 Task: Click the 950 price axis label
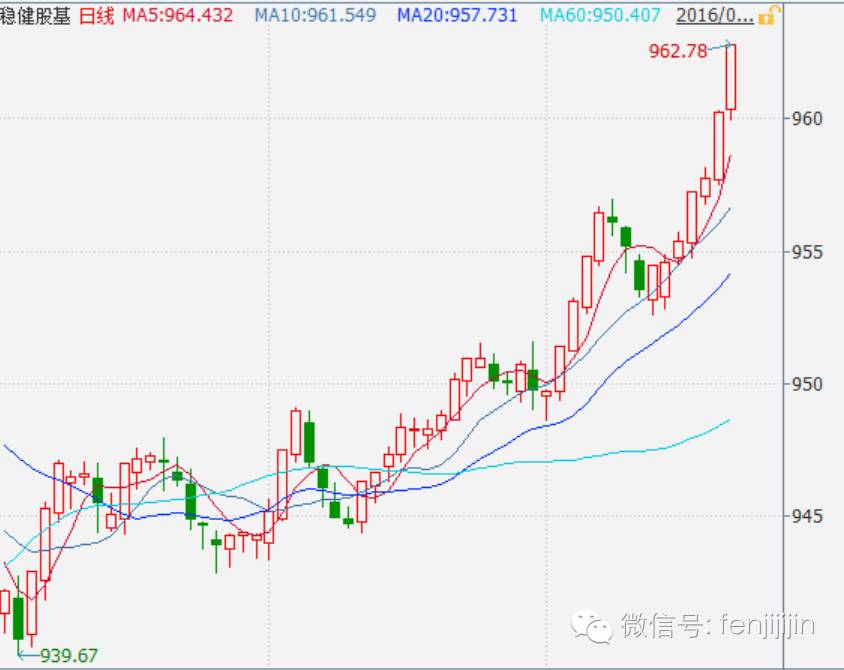807,384
